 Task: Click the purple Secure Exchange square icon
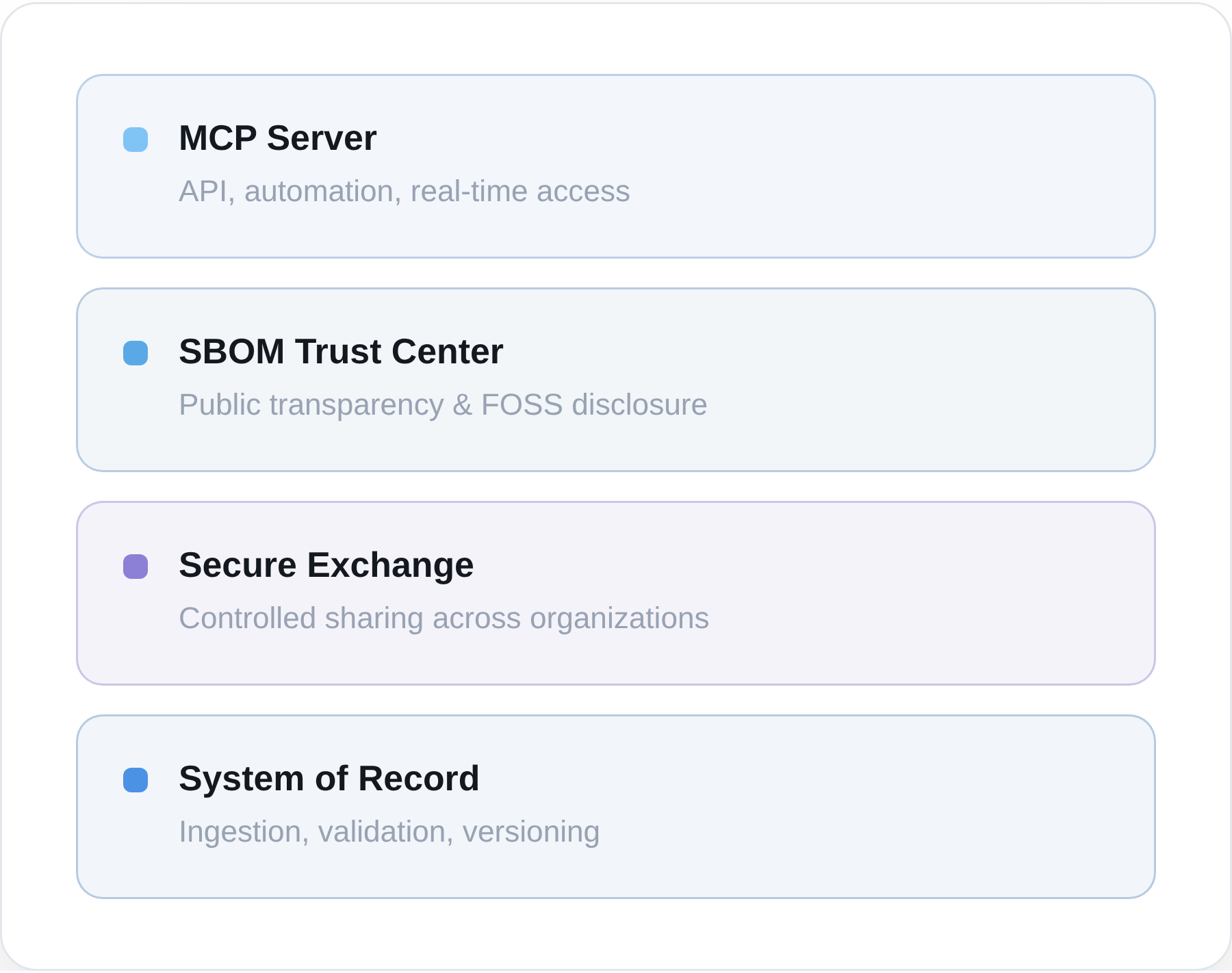point(136,567)
